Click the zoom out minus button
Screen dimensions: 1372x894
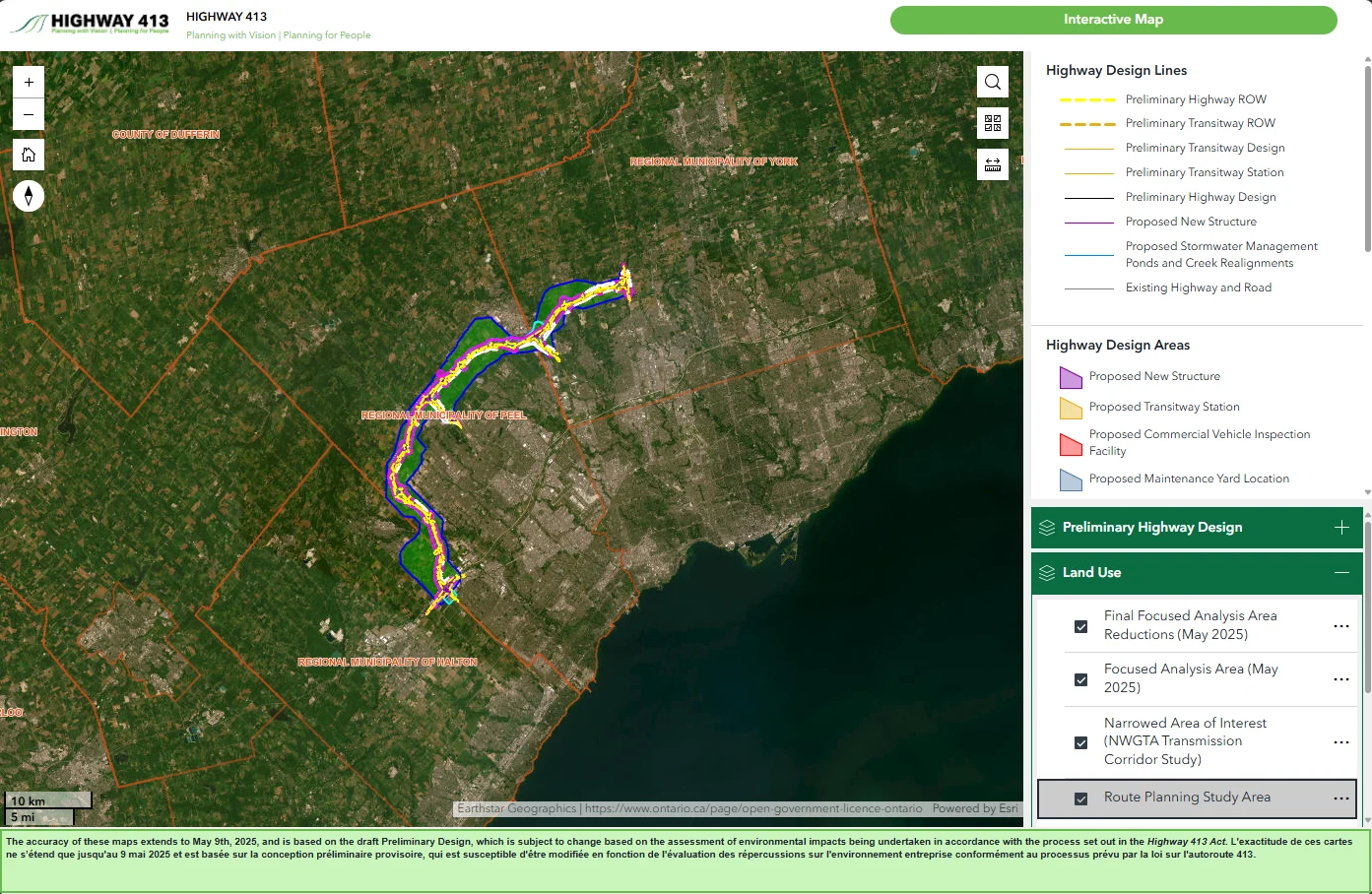29,114
